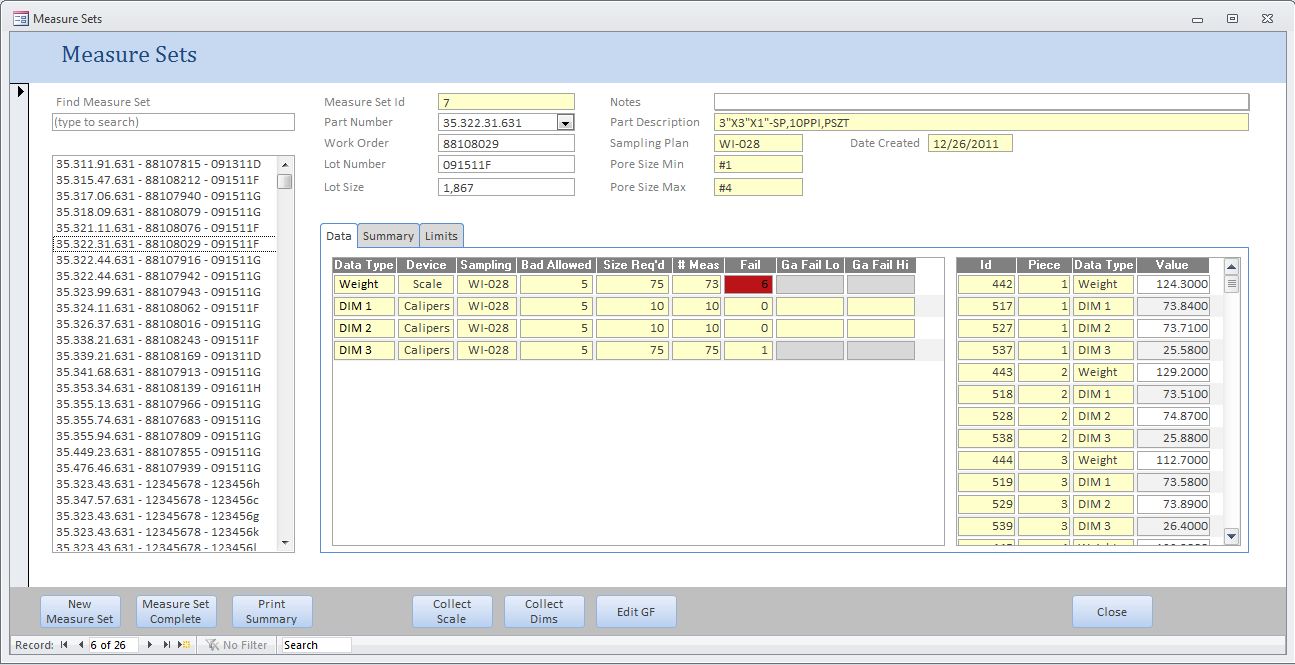Image resolution: width=1295 pixels, height=665 pixels.
Task: Go to next record navigation arrow
Action: [x=151, y=645]
